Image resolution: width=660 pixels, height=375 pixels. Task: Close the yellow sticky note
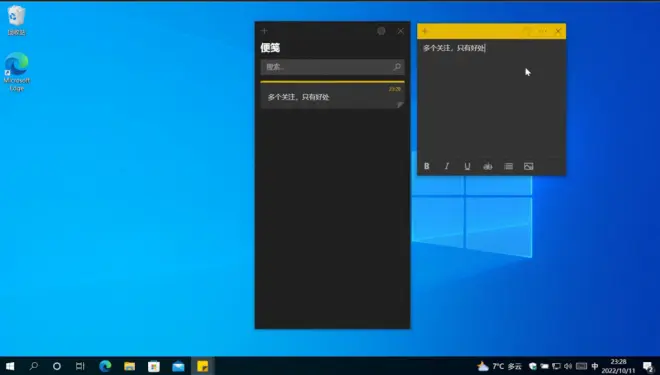coord(558,31)
